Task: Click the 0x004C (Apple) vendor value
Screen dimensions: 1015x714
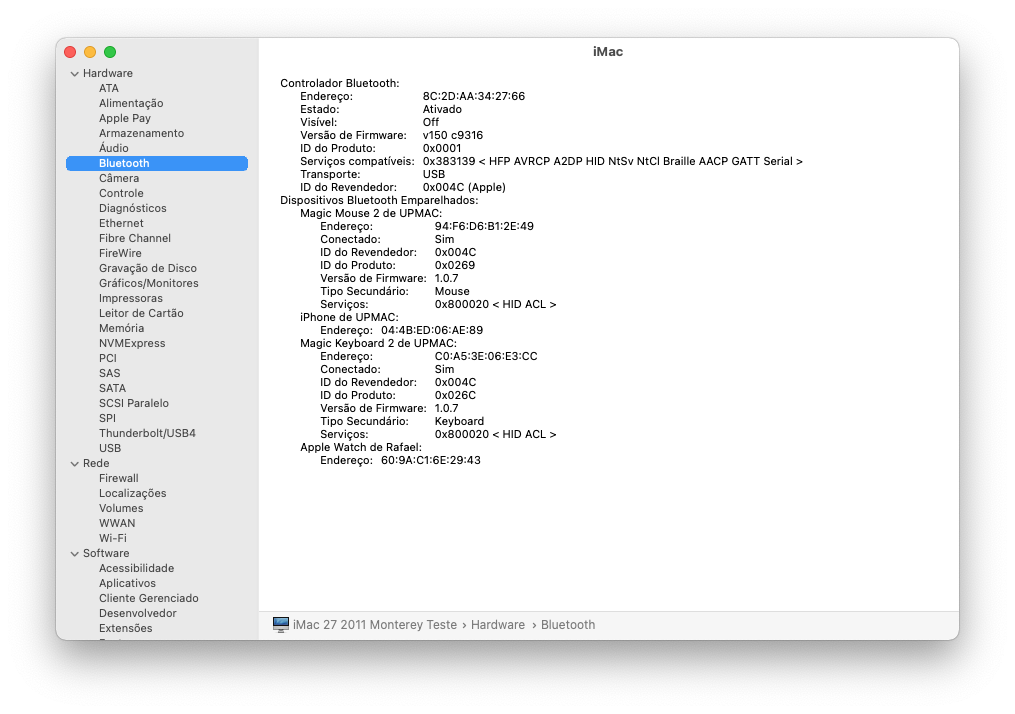Action: tap(464, 187)
